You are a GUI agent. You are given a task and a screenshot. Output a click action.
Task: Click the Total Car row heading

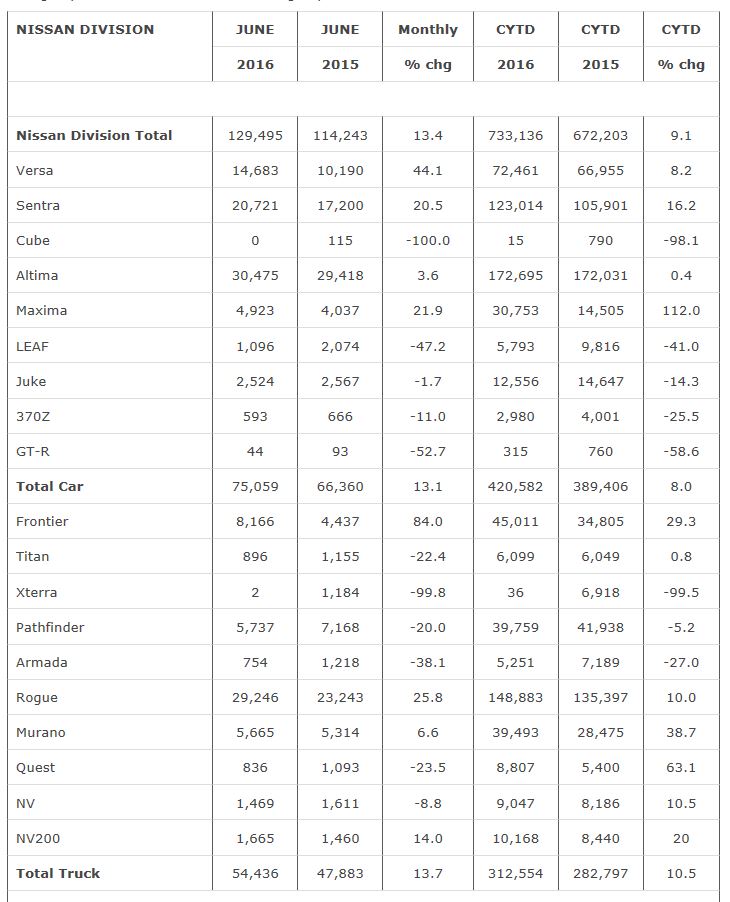[50, 486]
